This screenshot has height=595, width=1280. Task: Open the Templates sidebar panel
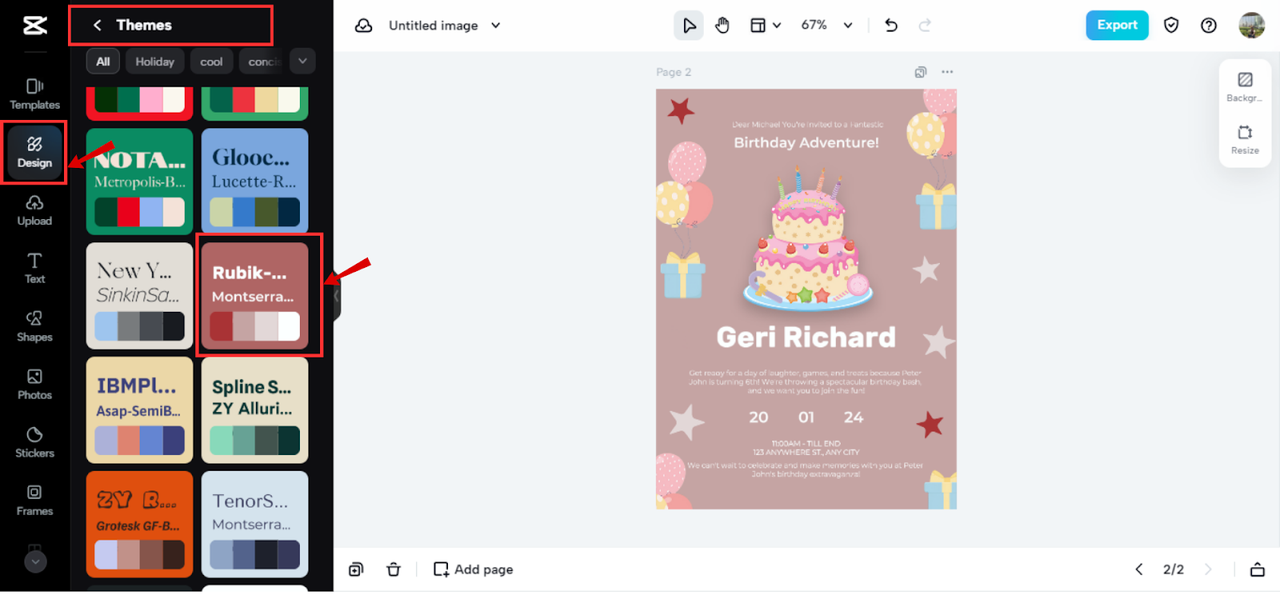tap(34, 94)
